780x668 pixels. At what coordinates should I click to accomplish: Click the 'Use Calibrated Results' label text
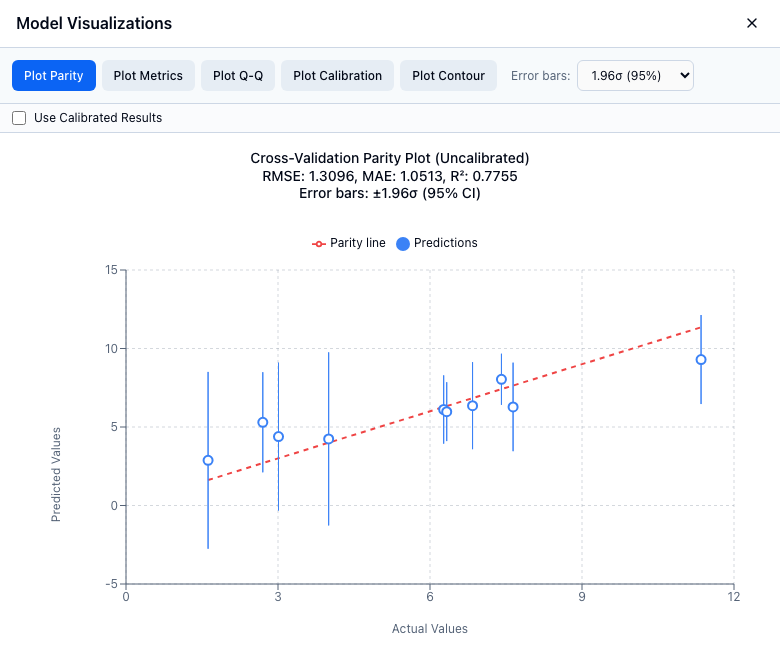(98, 118)
